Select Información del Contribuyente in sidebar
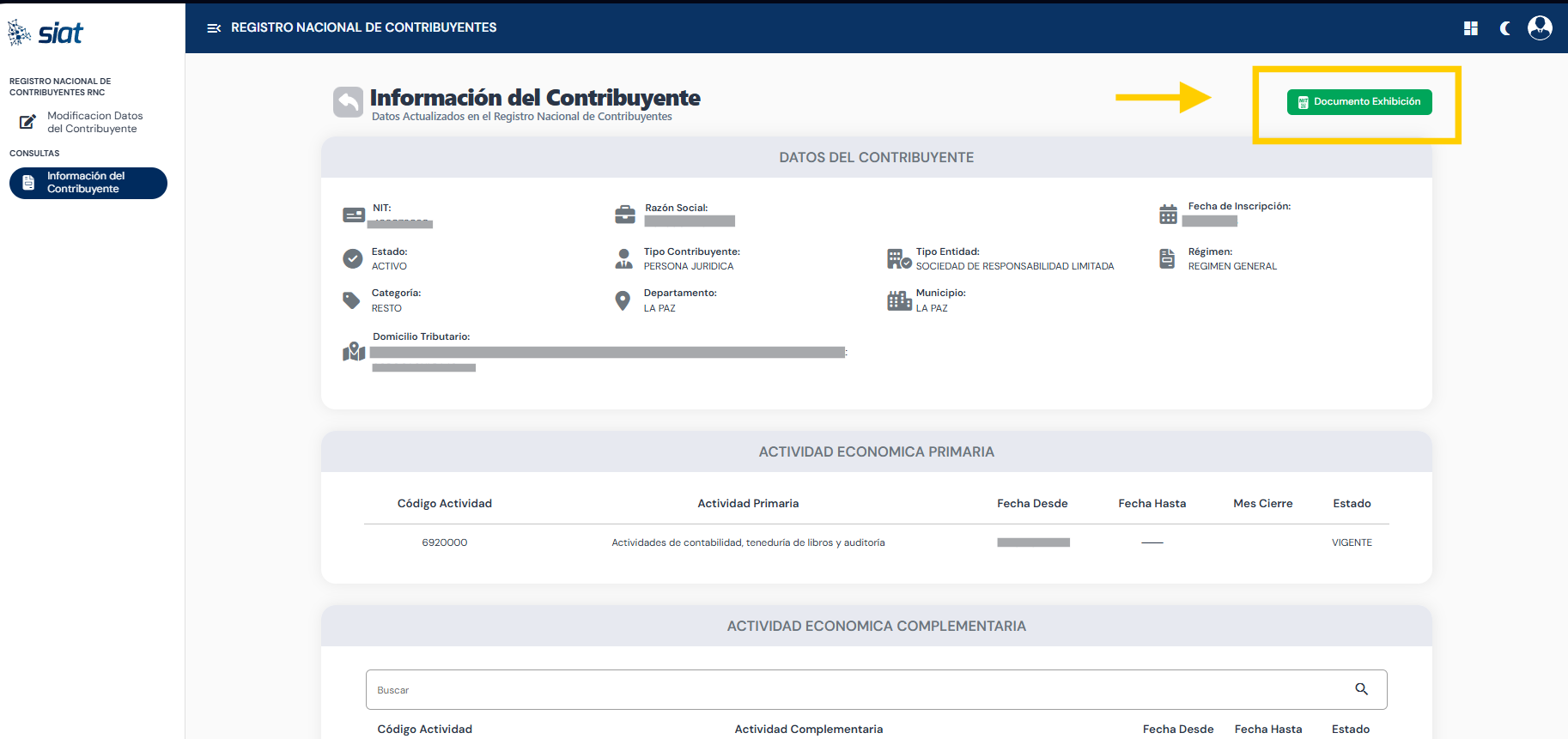This screenshot has width=1568, height=739. pos(88,183)
